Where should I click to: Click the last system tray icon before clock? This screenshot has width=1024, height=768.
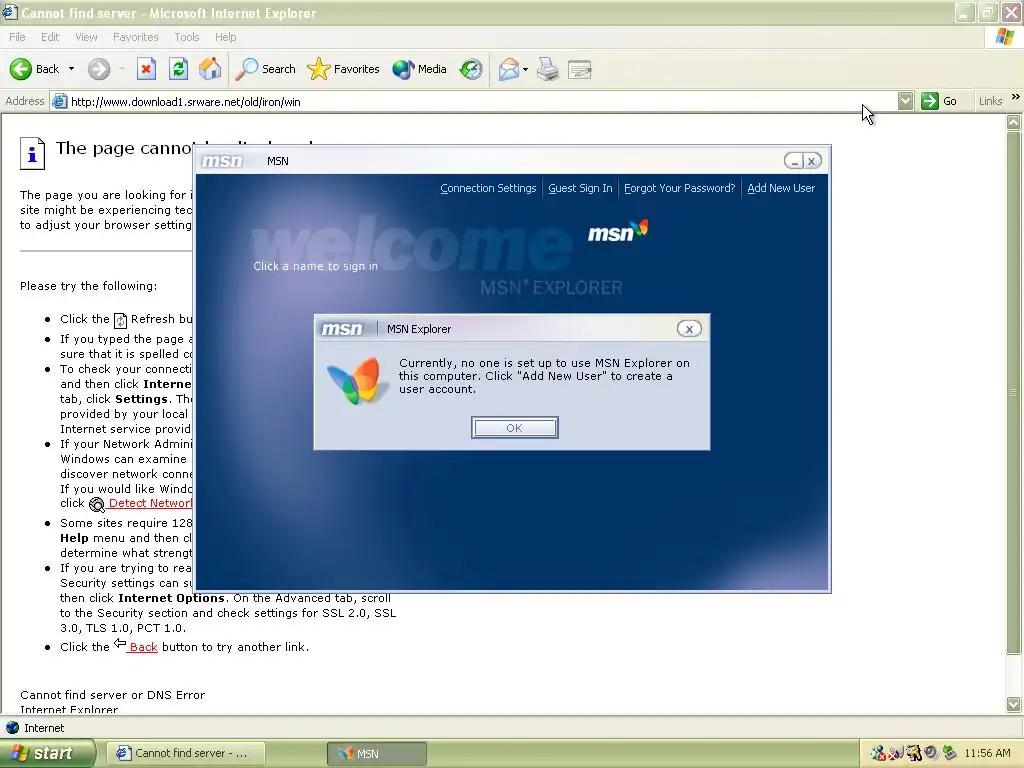pos(950,753)
